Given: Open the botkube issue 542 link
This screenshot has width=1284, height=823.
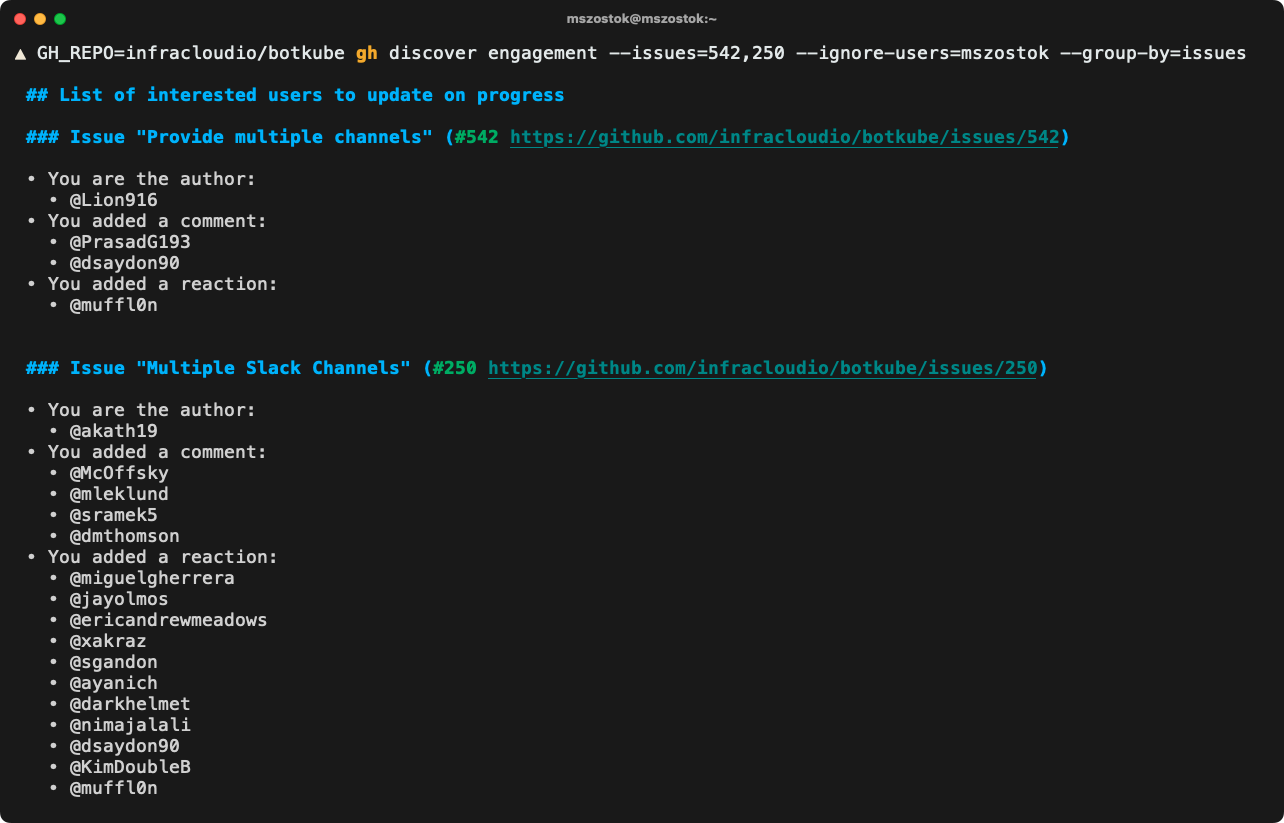Looking at the screenshot, I should pos(784,137).
